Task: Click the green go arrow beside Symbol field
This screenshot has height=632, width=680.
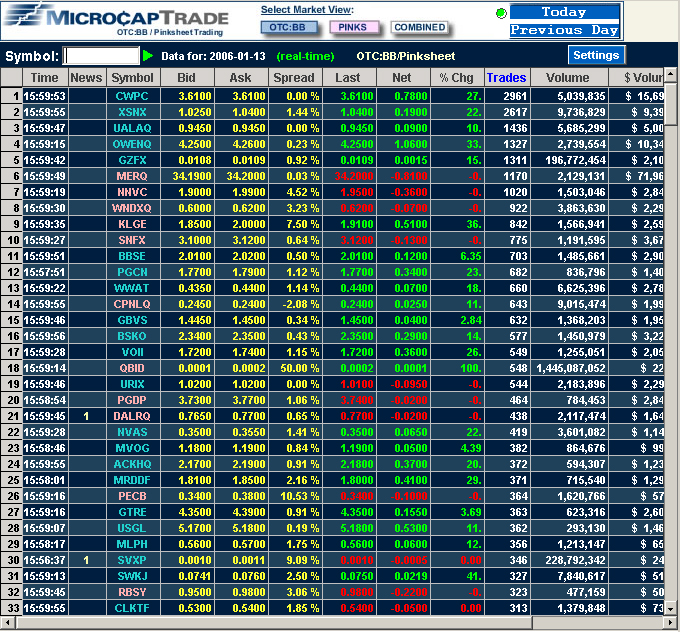Action: click(x=148, y=56)
